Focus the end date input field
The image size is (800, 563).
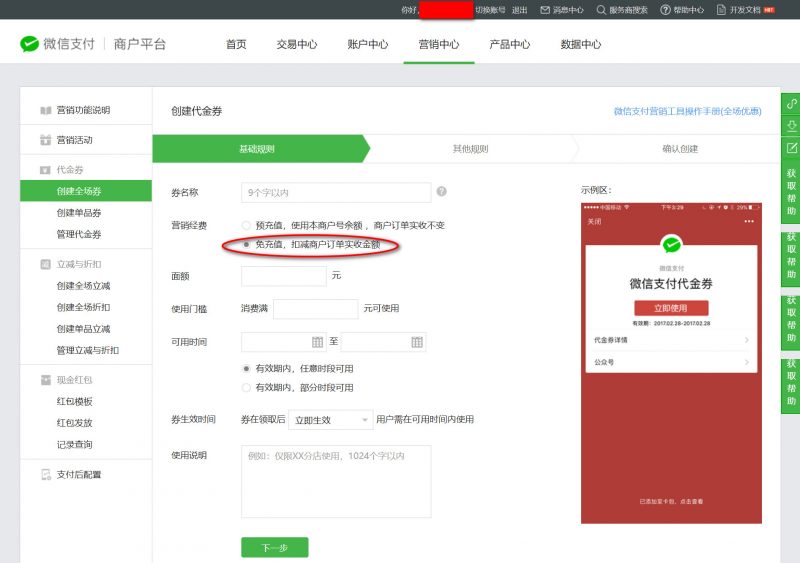tap(383, 342)
